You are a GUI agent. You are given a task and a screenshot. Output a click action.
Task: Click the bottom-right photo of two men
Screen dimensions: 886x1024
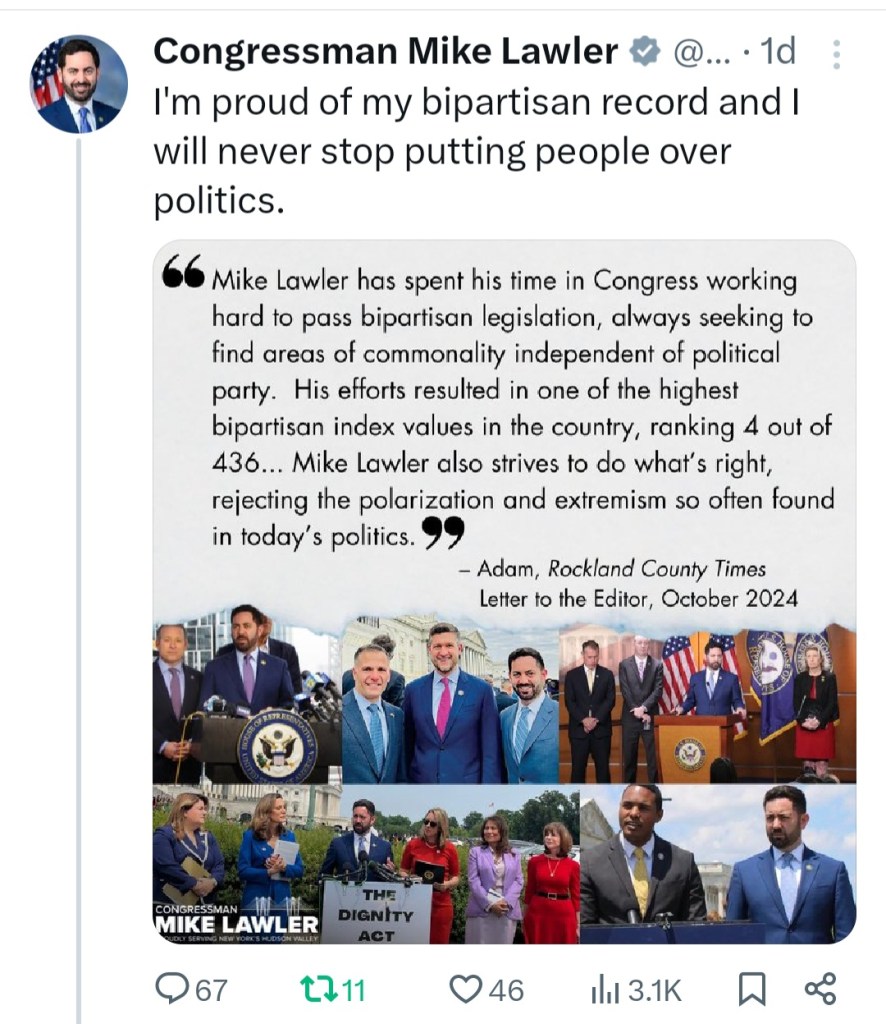pyautogui.click(x=717, y=865)
